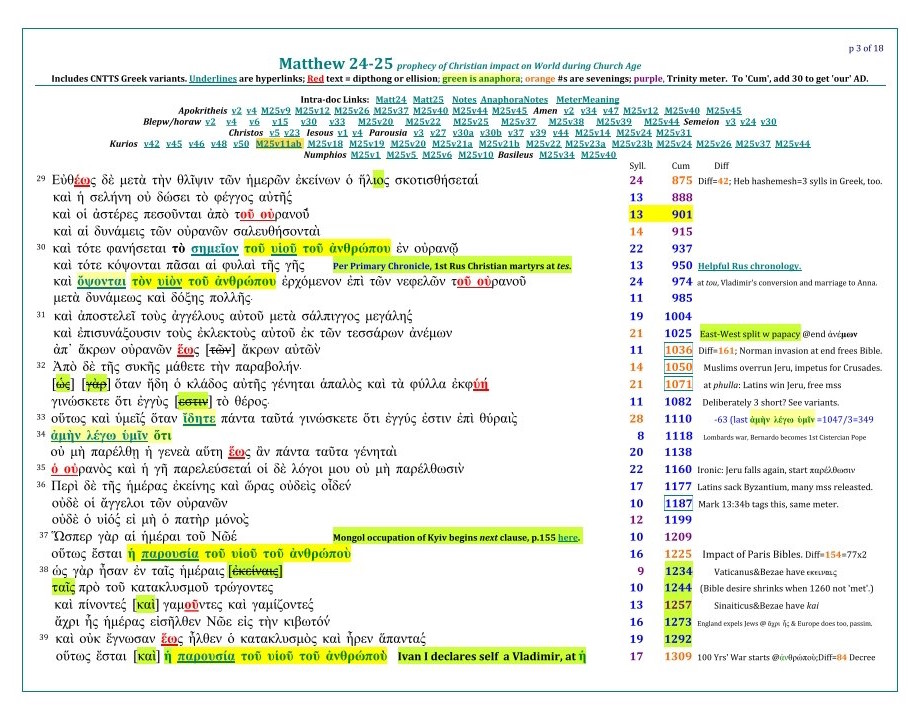Image resolution: width=922 pixels, height=720 pixels.
Task: Select the boxed cumulative value 1187
Action: [678, 504]
